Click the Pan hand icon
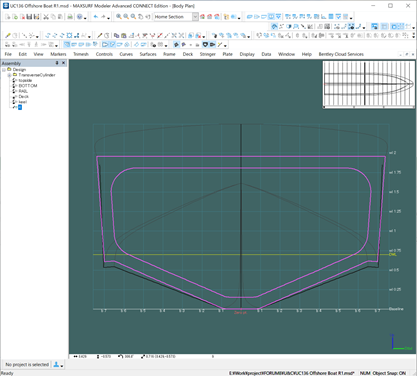Viewport: 417px width, 376px height. point(140,17)
